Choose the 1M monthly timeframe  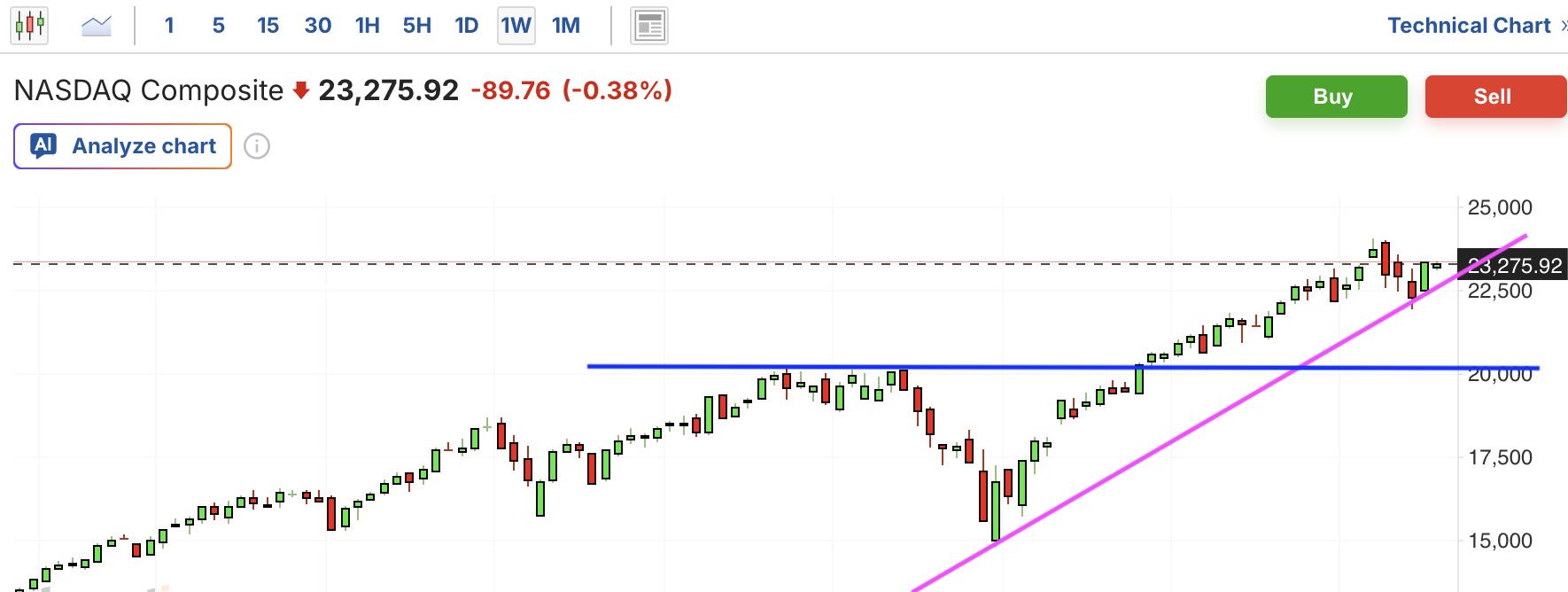(x=566, y=26)
